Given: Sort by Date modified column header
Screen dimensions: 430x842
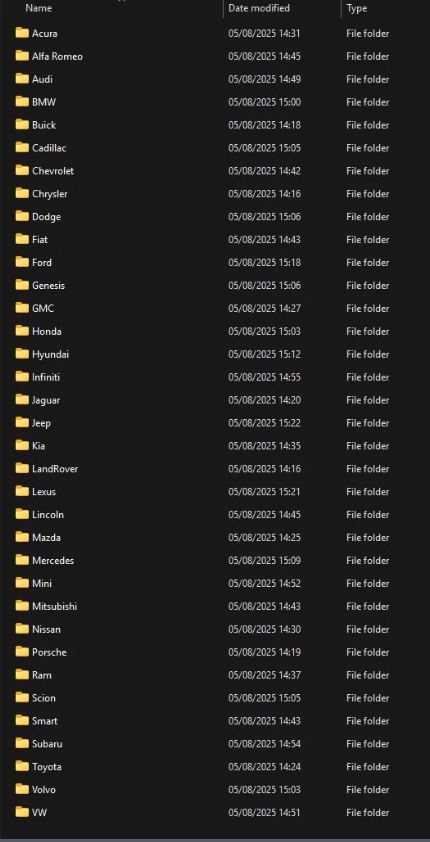Looking at the screenshot, I should point(259,8).
